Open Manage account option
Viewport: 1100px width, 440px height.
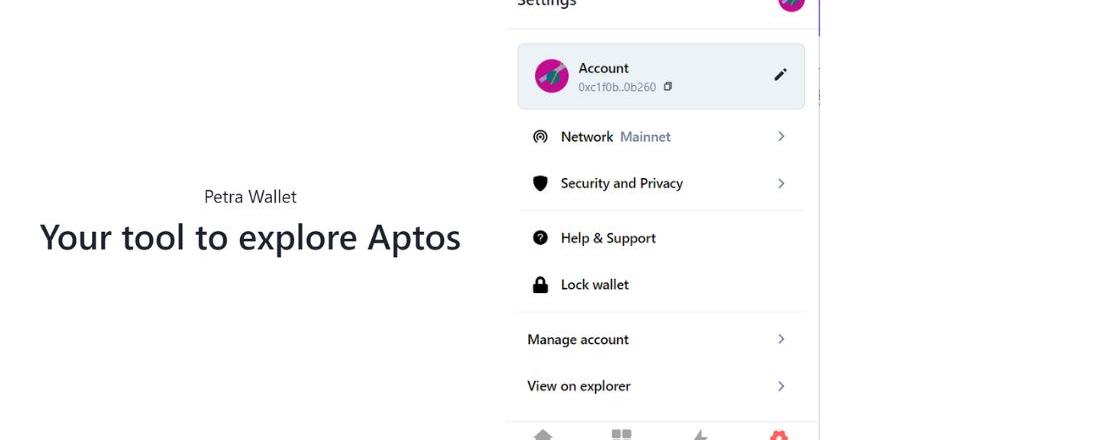click(578, 340)
